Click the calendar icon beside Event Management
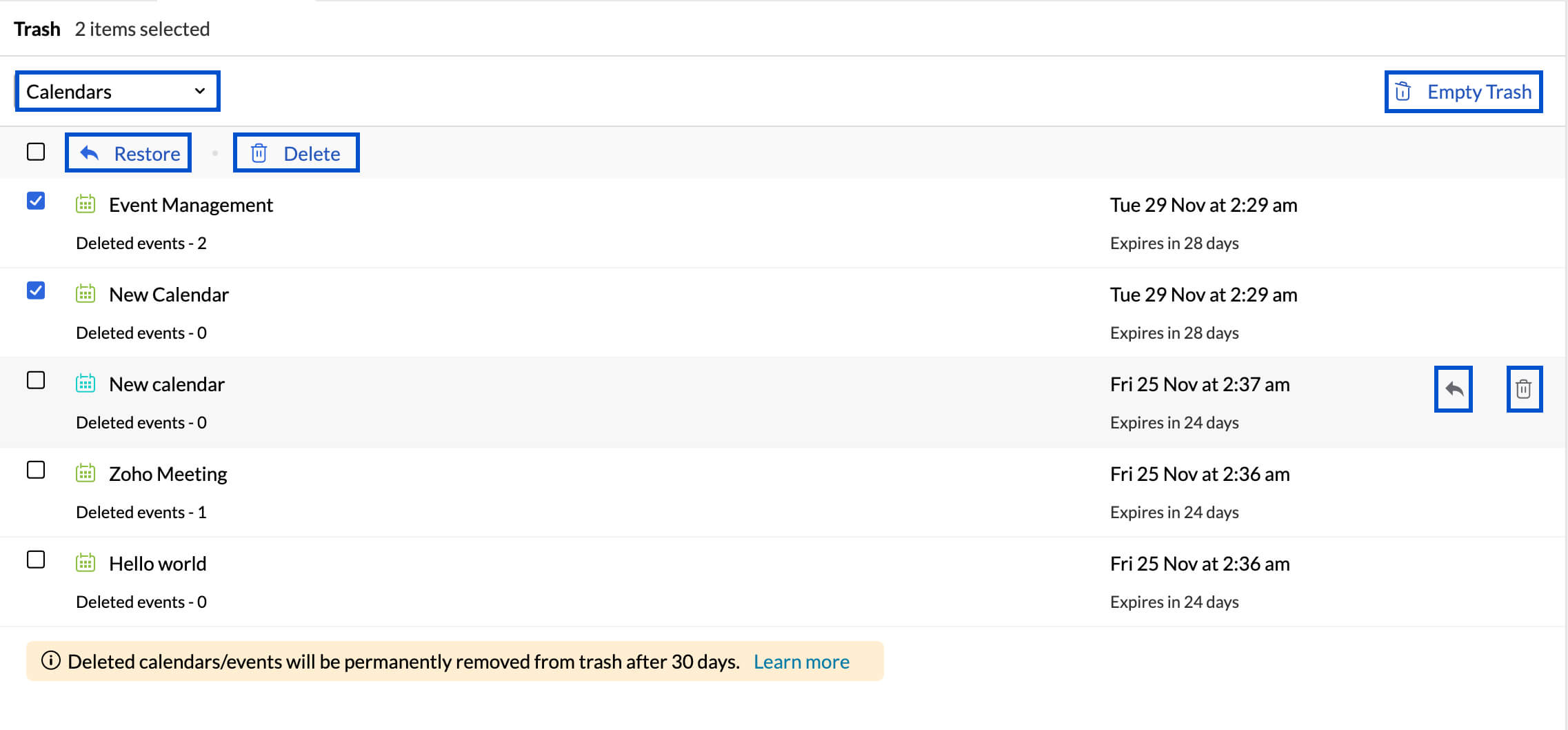The image size is (1568, 730). coord(86,204)
